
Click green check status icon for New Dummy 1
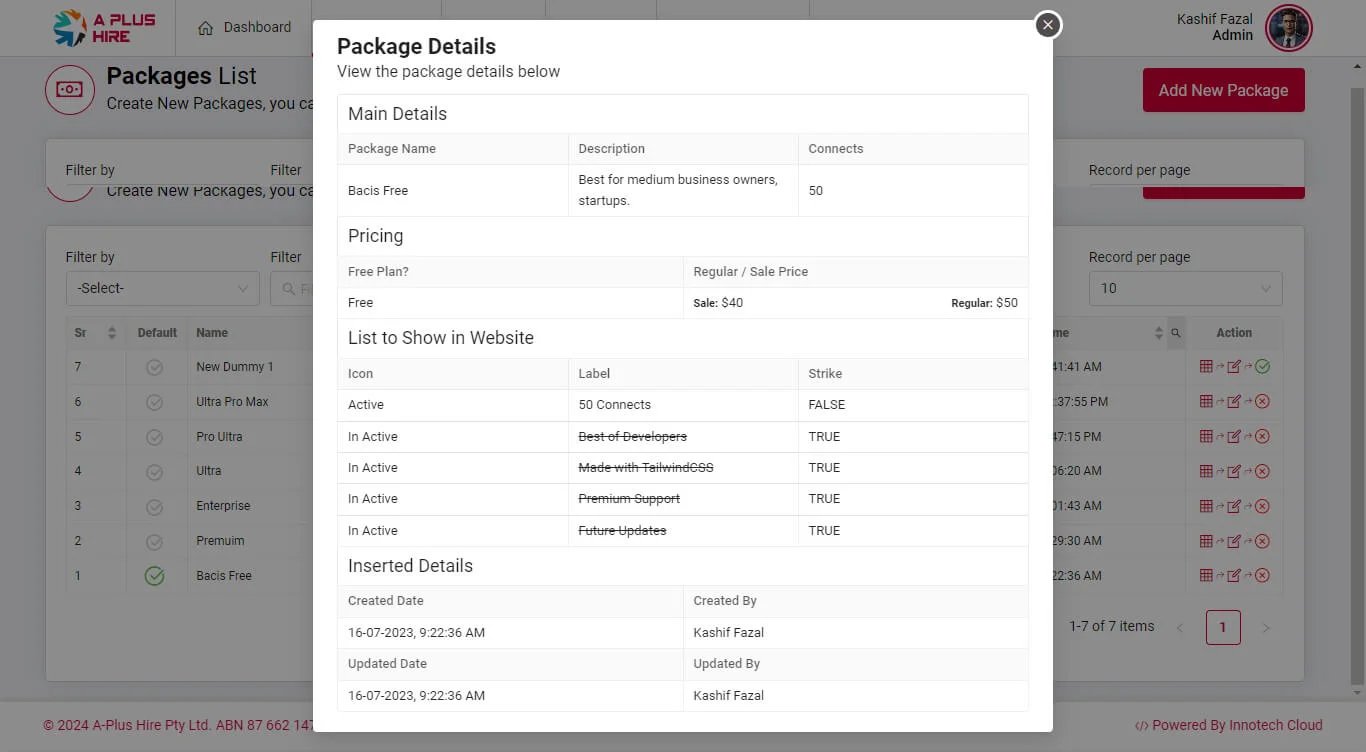[x=1262, y=367]
